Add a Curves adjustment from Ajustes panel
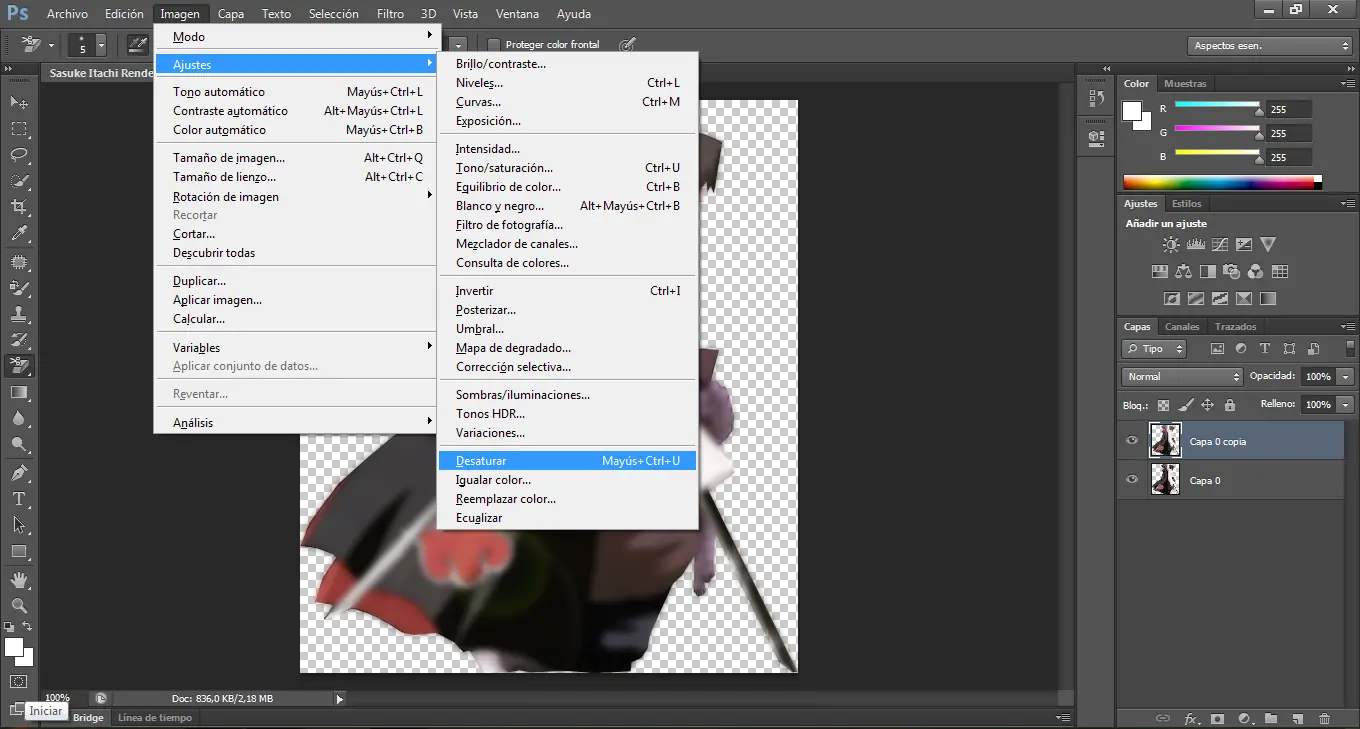The height and width of the screenshot is (729, 1360). (1220, 244)
